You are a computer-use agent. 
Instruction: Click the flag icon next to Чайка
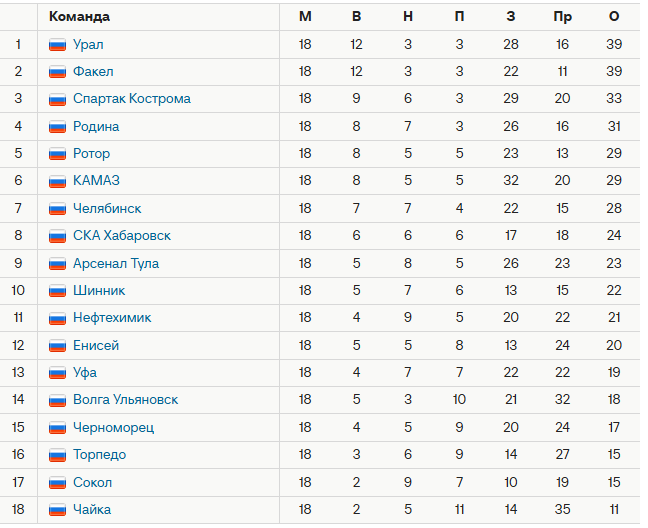(x=57, y=510)
